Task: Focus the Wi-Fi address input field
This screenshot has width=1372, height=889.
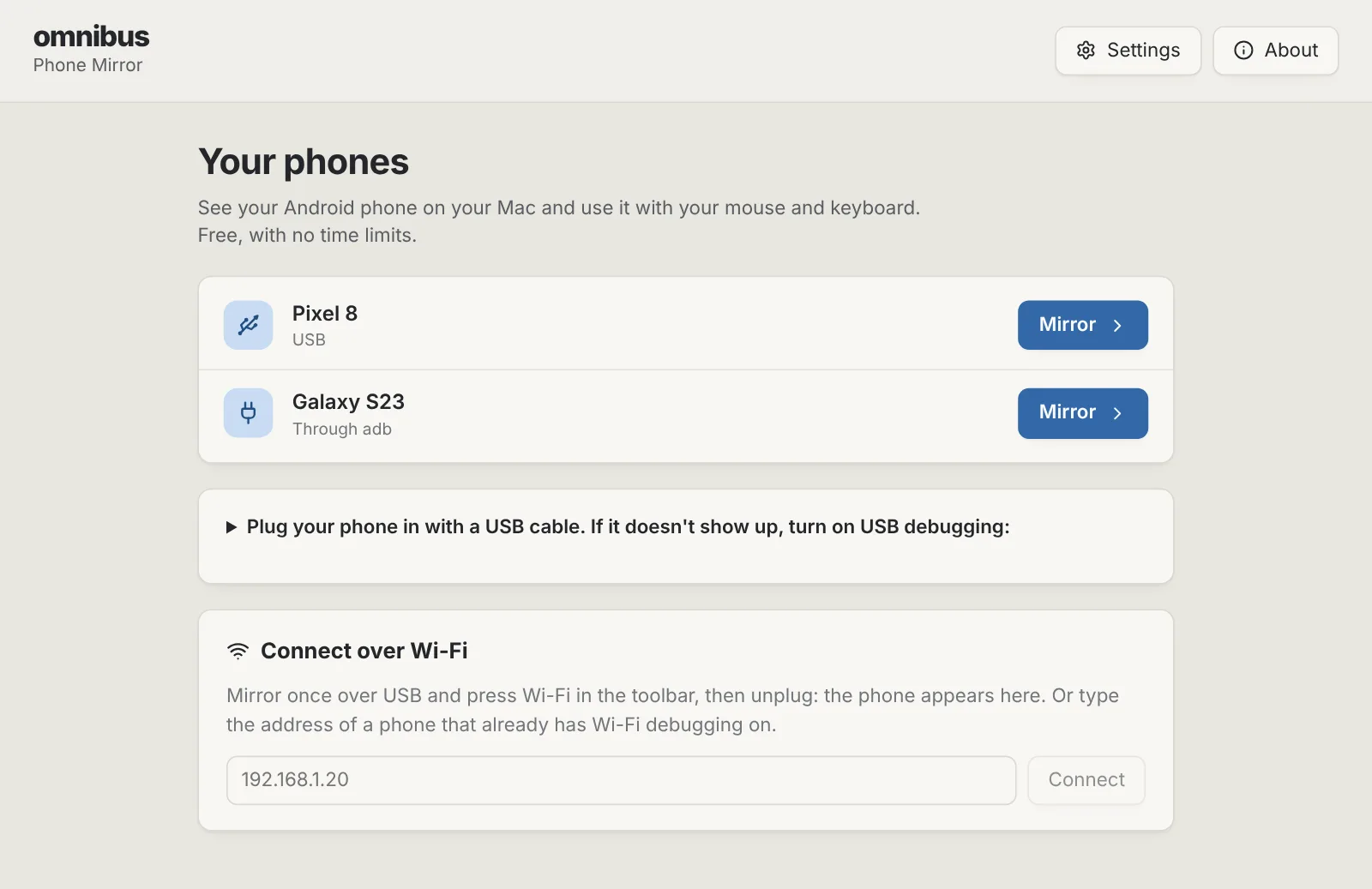Action: pyautogui.click(x=621, y=780)
